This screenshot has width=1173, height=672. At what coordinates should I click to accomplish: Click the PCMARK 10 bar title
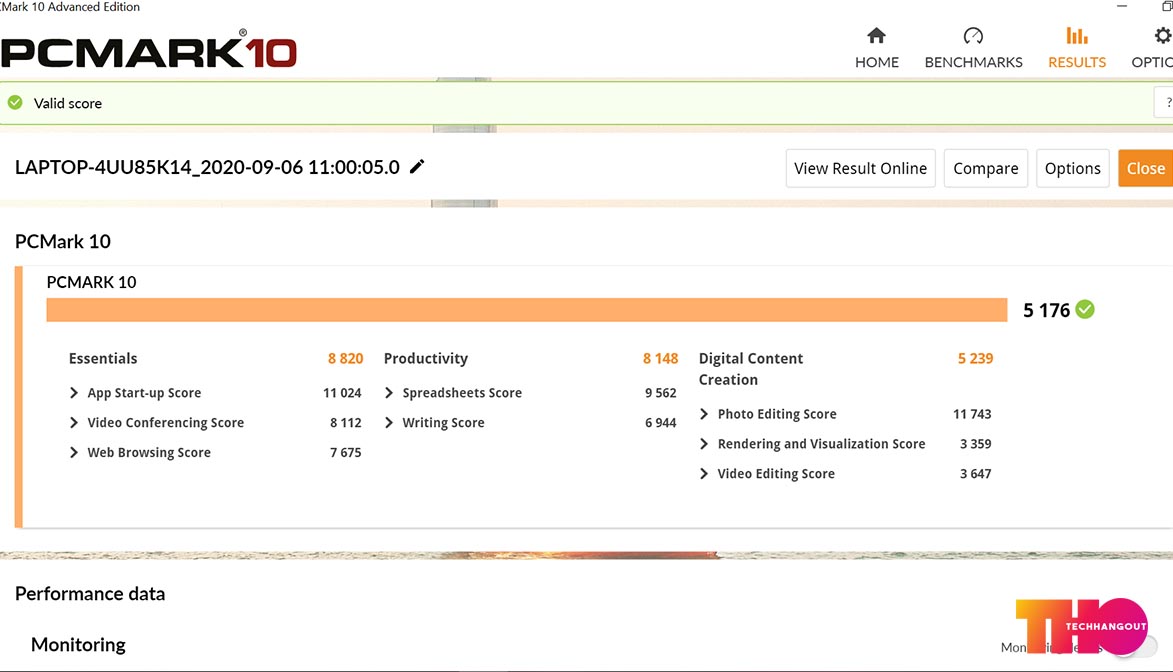91,282
